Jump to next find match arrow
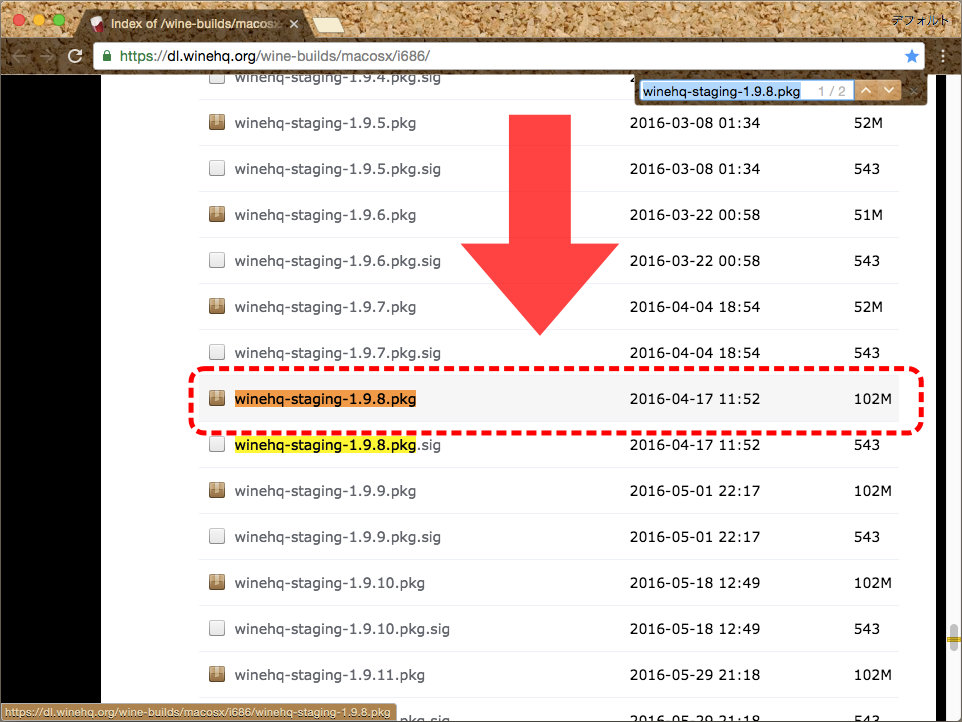Screen dimensions: 962x722 point(889,91)
